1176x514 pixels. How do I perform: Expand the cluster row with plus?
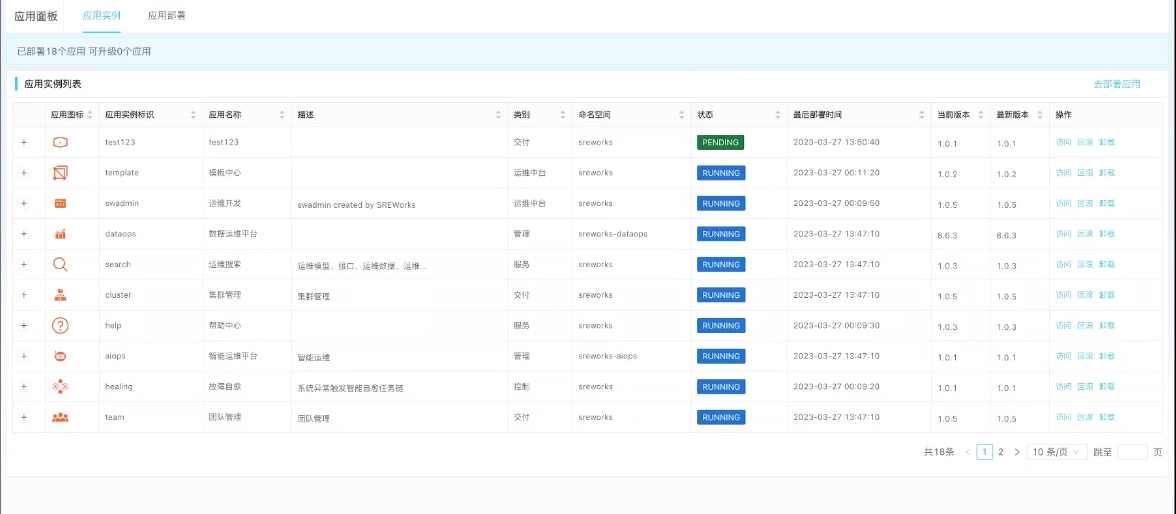24,296
